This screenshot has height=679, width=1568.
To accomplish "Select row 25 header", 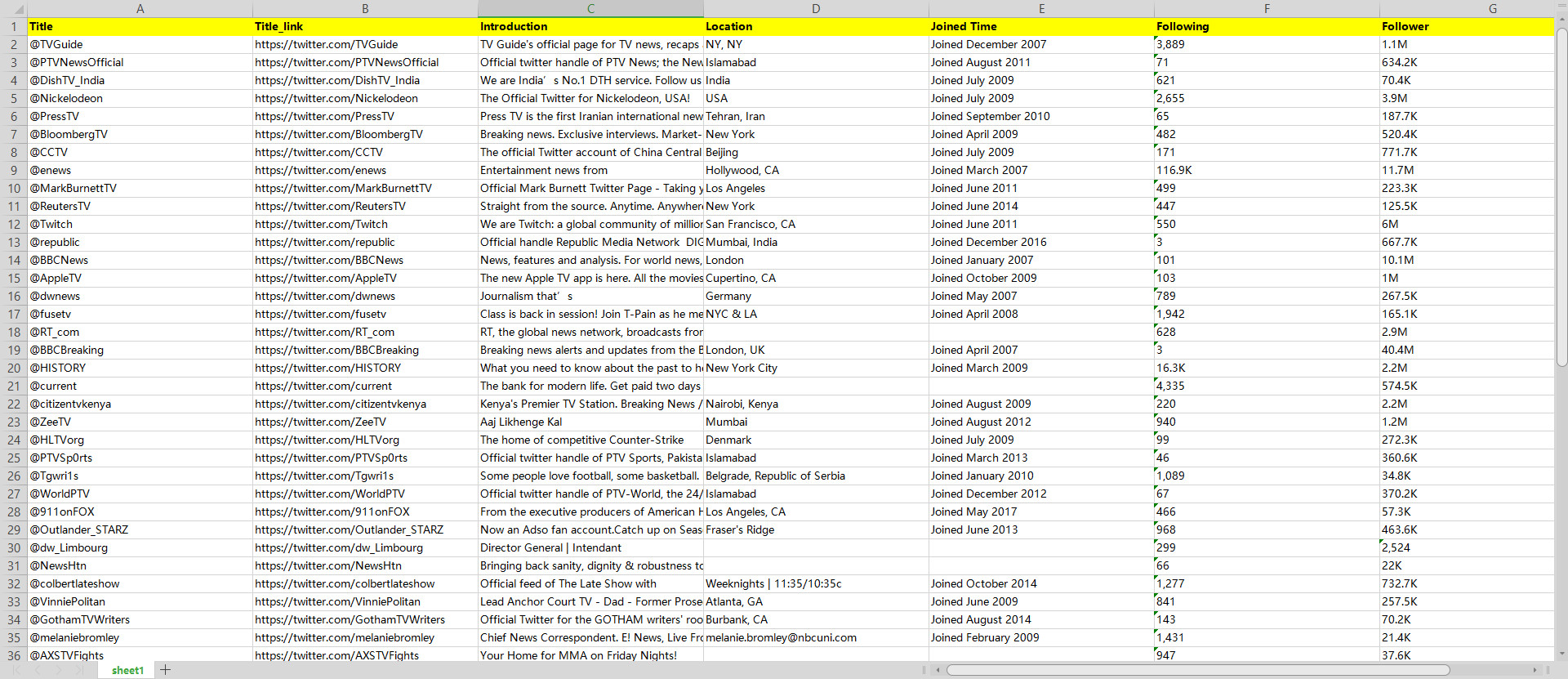I will click(13, 458).
